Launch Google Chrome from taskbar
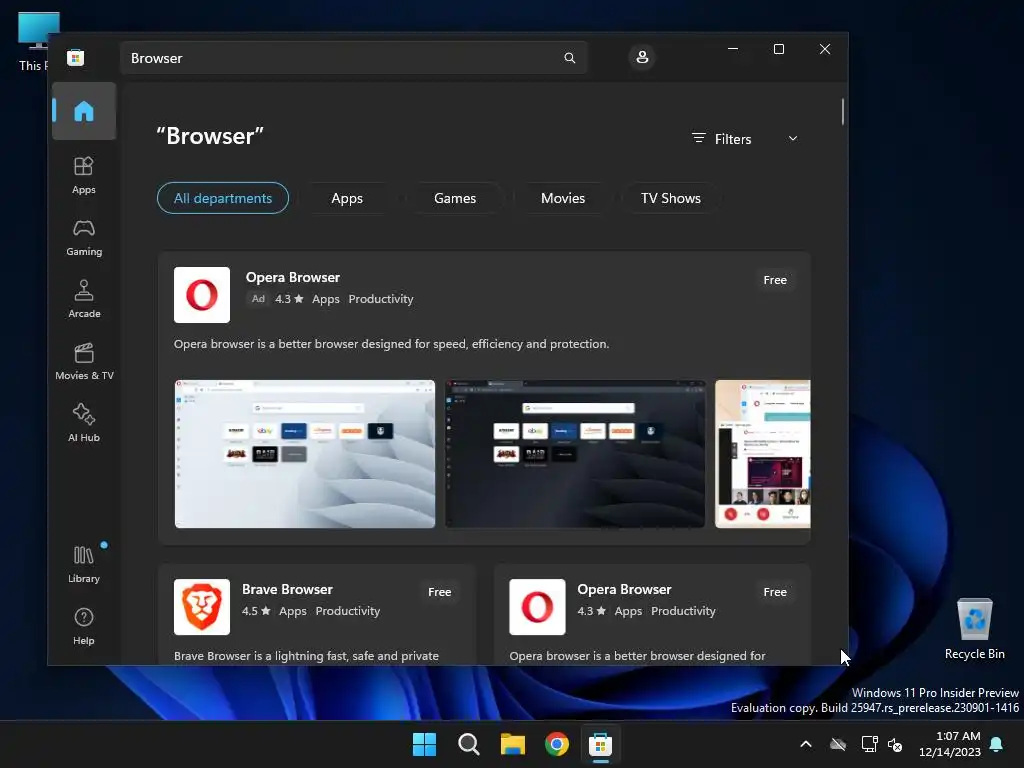Screen dimensions: 1024x768 (x=557, y=744)
